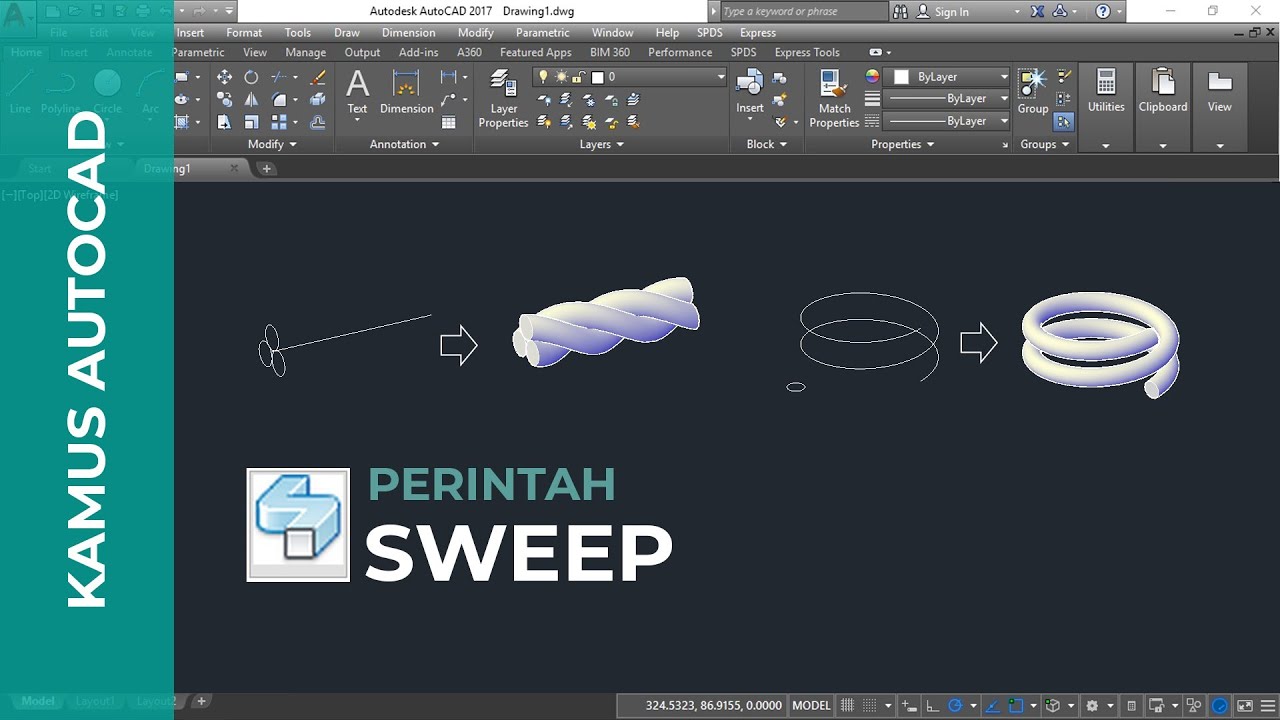Click the coordinates readout 324.5323, 86.9155
Viewport: 1280px width, 720px height.
(713, 705)
